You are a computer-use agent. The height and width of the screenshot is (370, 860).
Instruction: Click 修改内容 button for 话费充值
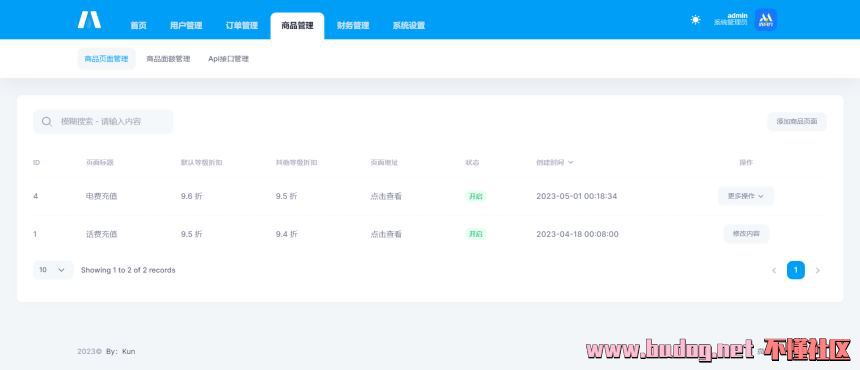(x=746, y=234)
